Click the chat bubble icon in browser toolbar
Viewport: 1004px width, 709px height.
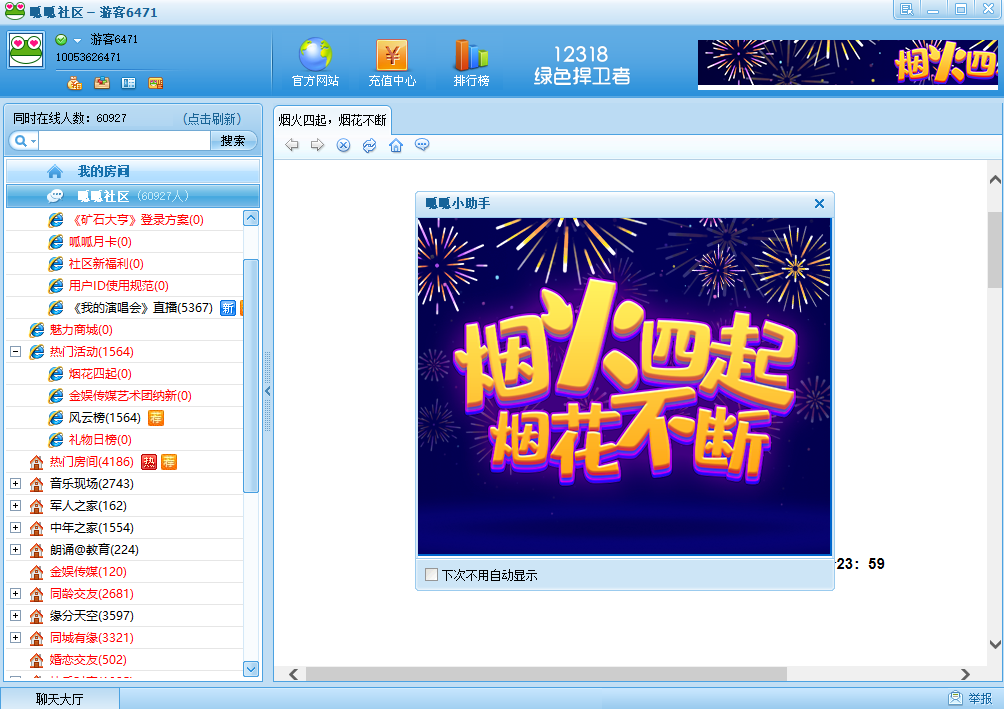[x=422, y=146]
